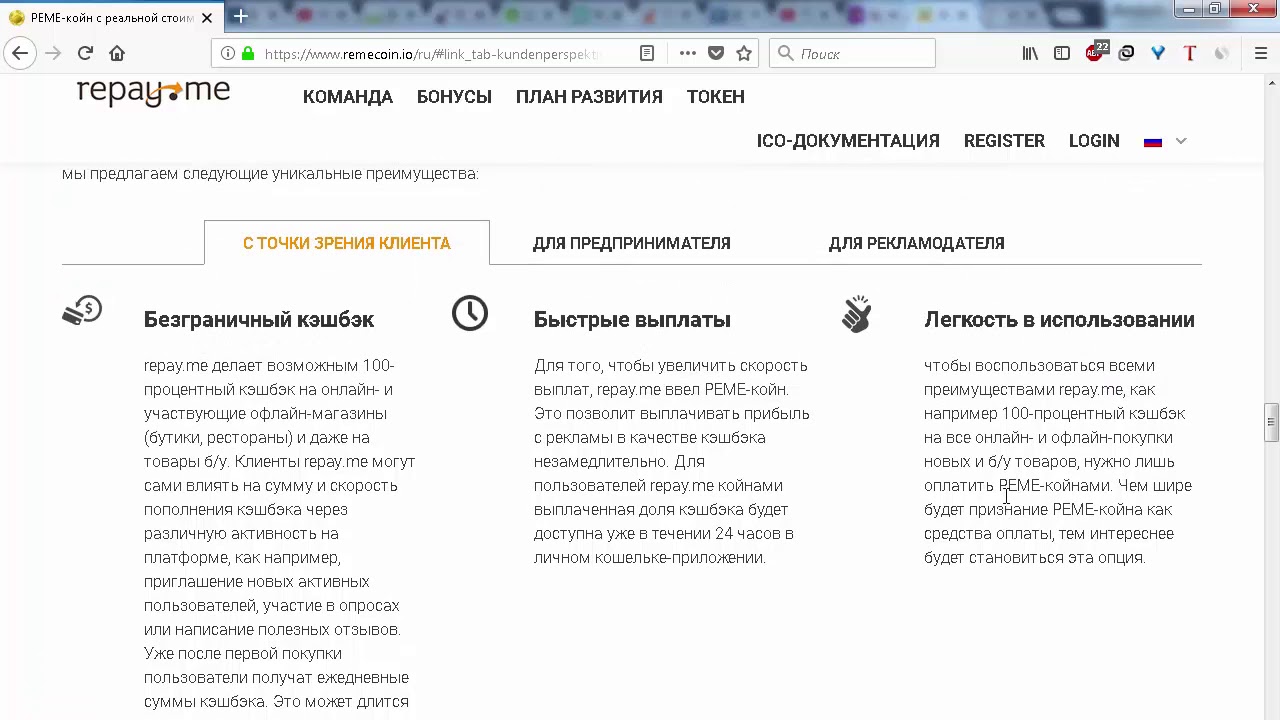Show the sidebars icon in toolbar
Viewport: 1280px width, 720px height.
point(1062,54)
